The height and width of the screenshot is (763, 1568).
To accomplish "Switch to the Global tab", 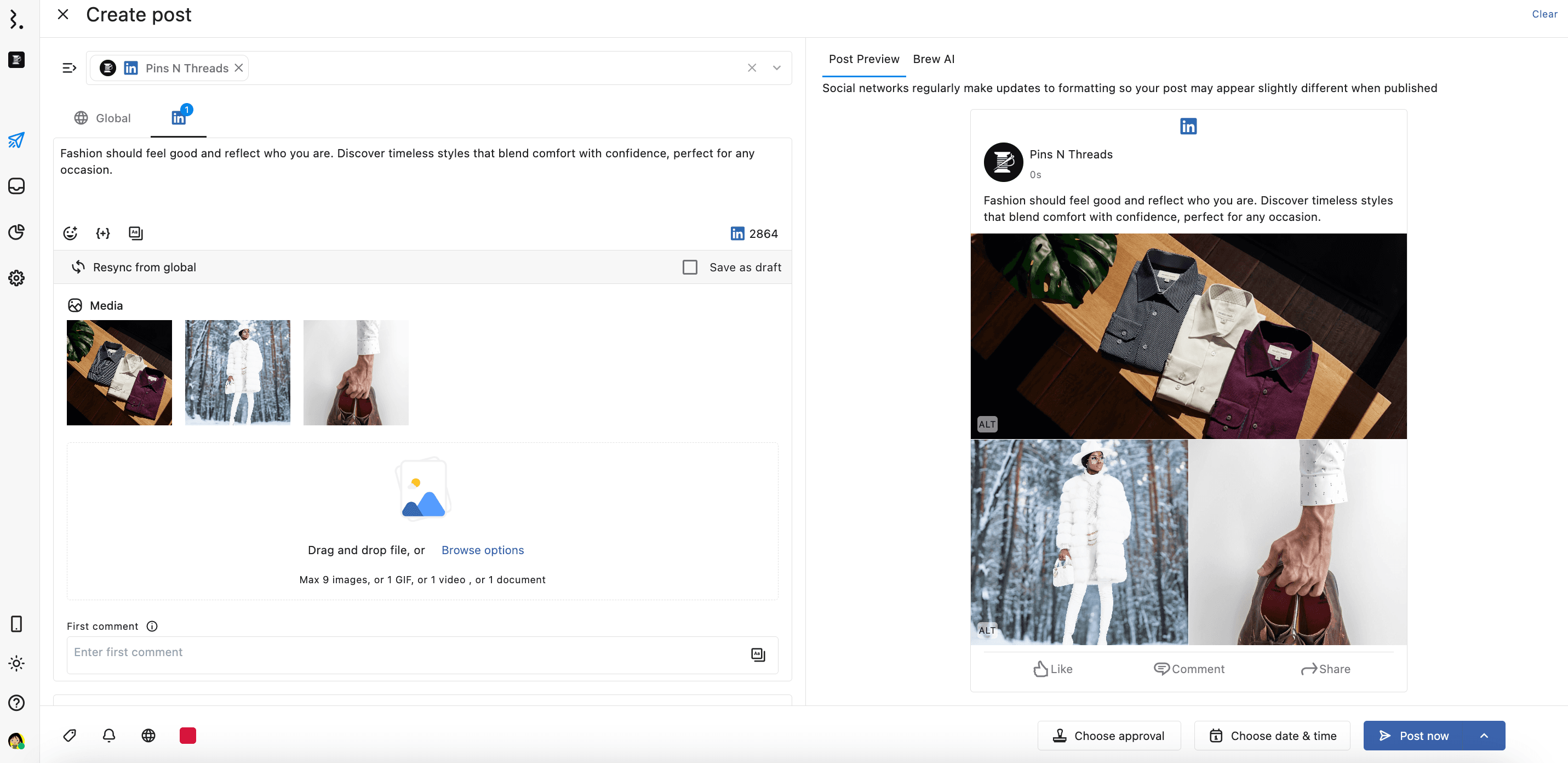I will coord(102,118).
